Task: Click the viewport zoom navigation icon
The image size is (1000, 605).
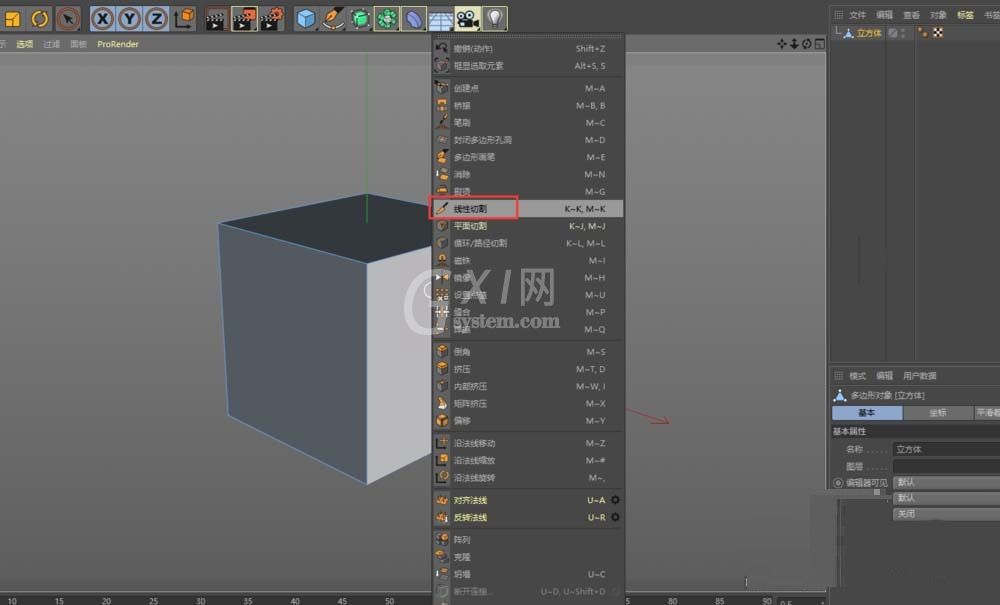Action: pos(794,44)
